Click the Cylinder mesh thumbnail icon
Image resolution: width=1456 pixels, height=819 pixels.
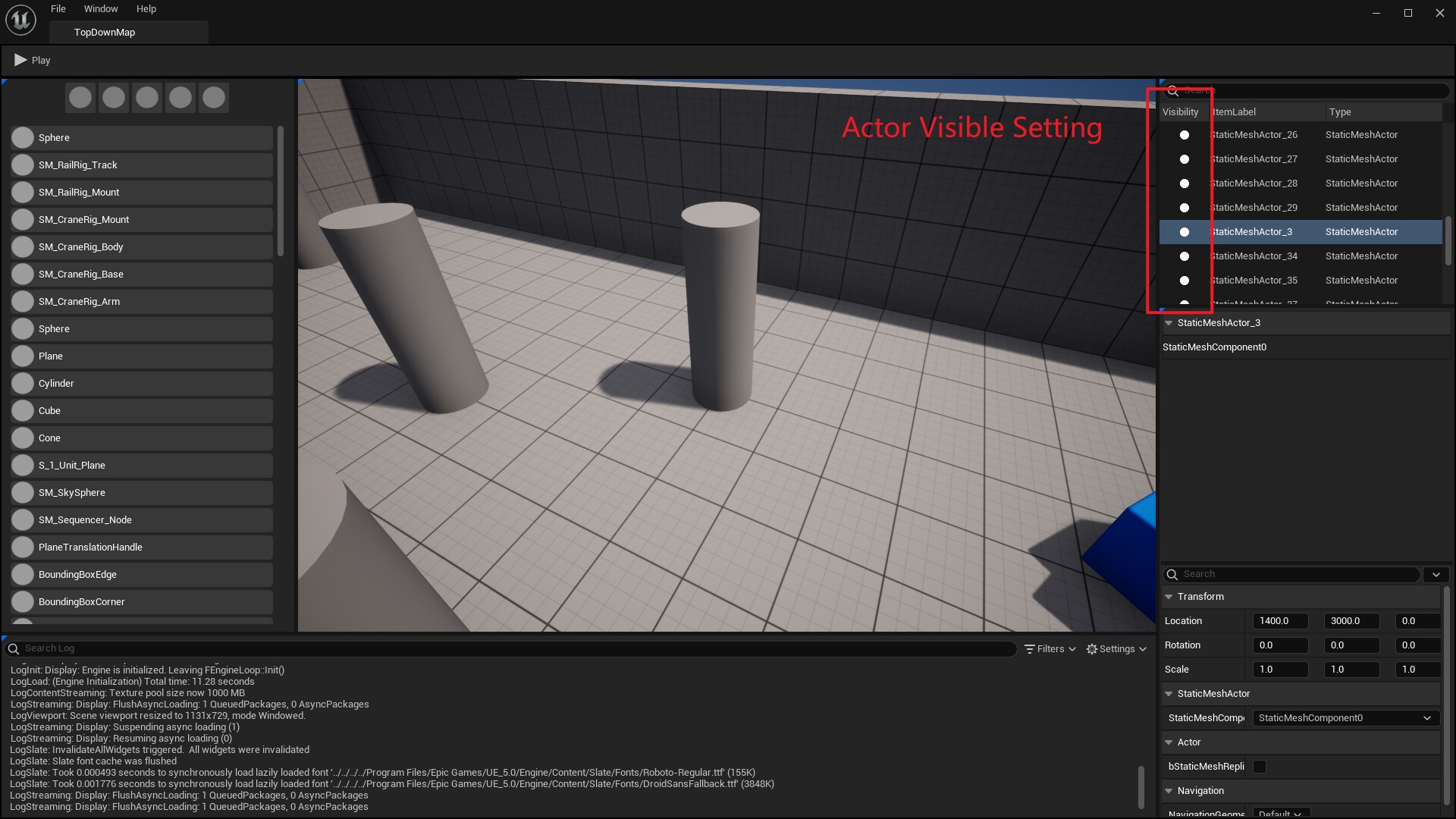coord(23,384)
